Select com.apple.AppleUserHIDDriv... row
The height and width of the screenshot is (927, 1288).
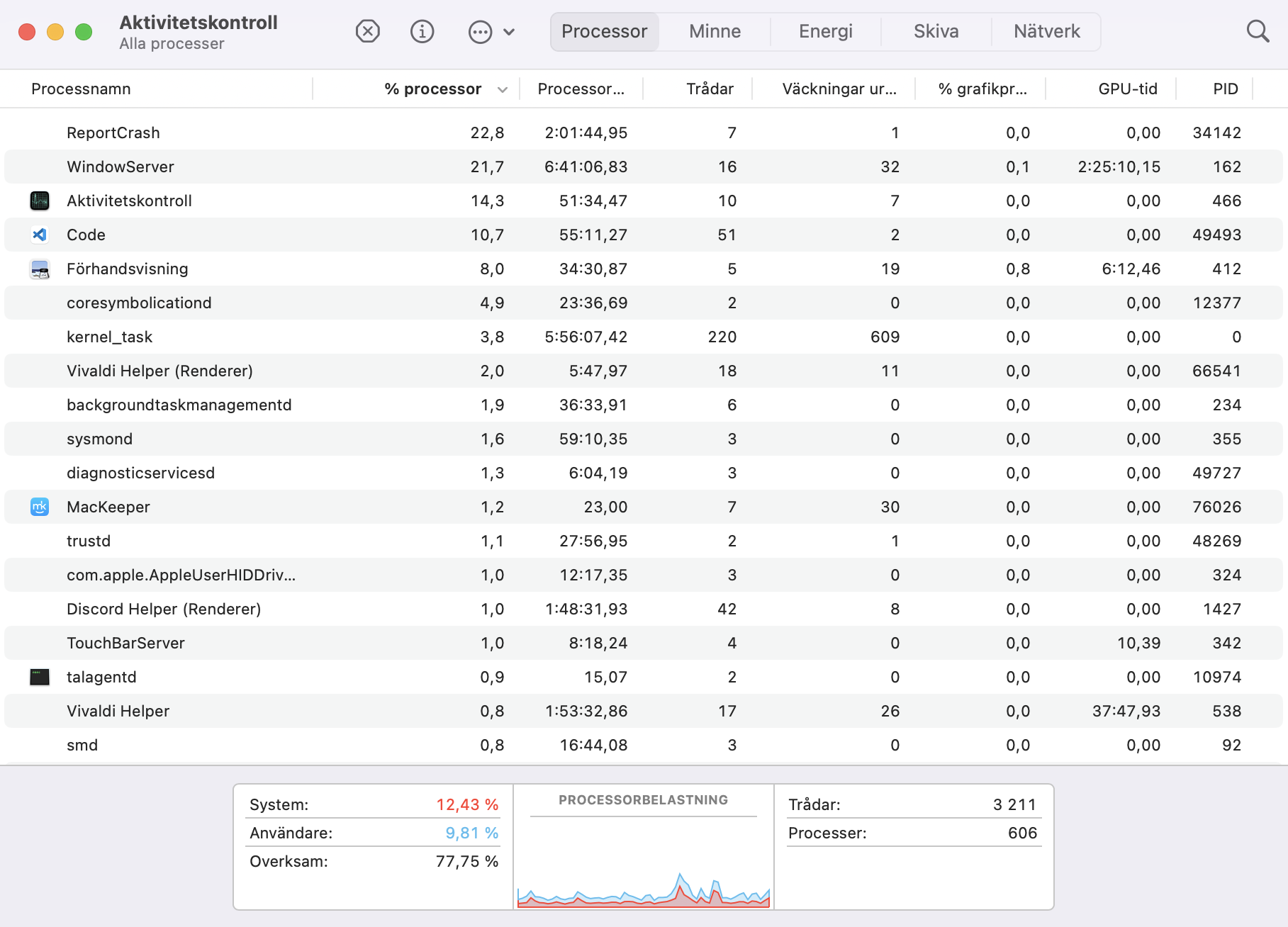pos(644,575)
